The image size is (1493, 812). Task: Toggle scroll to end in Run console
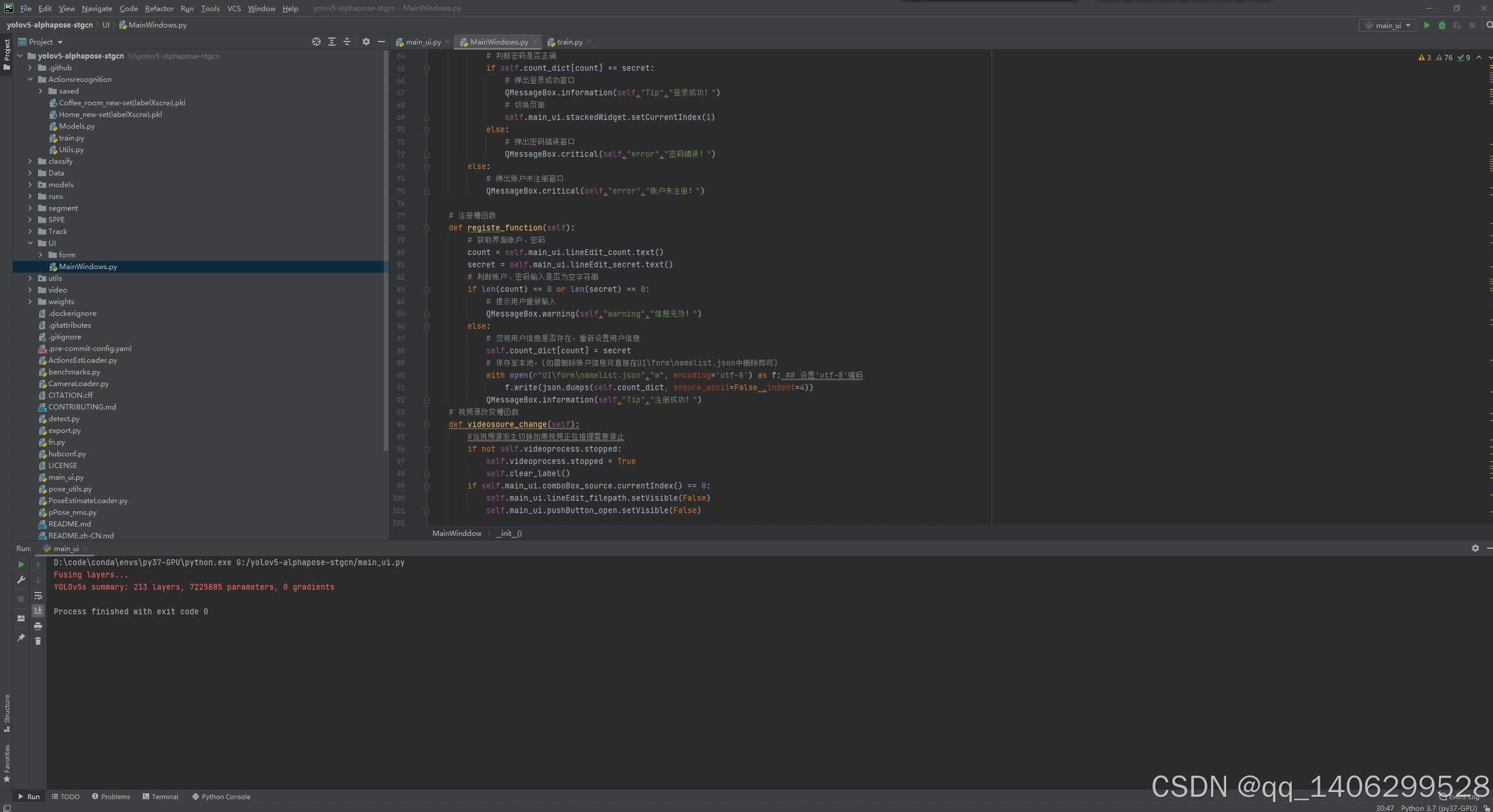(x=38, y=611)
